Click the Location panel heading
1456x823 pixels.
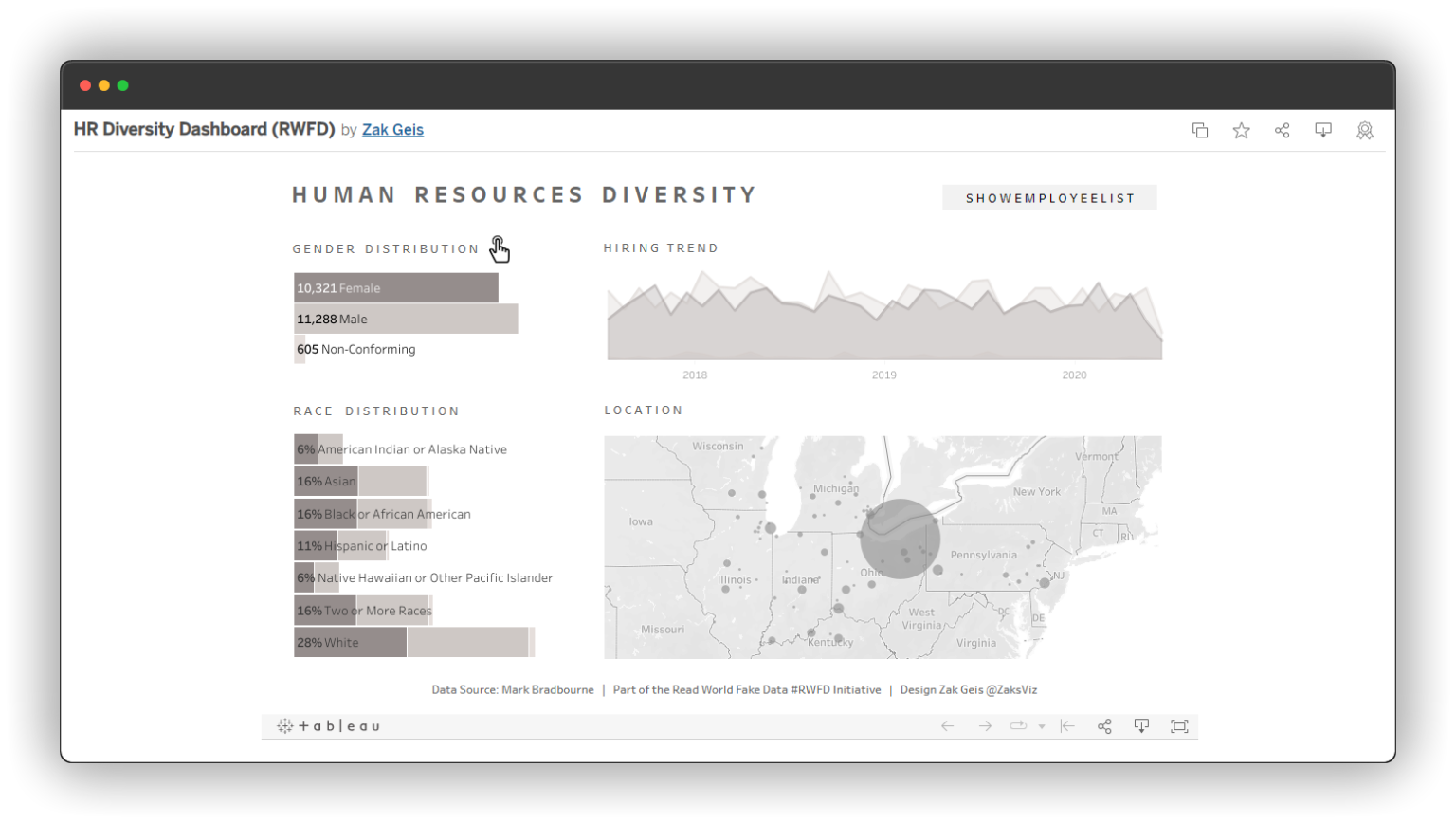[644, 410]
